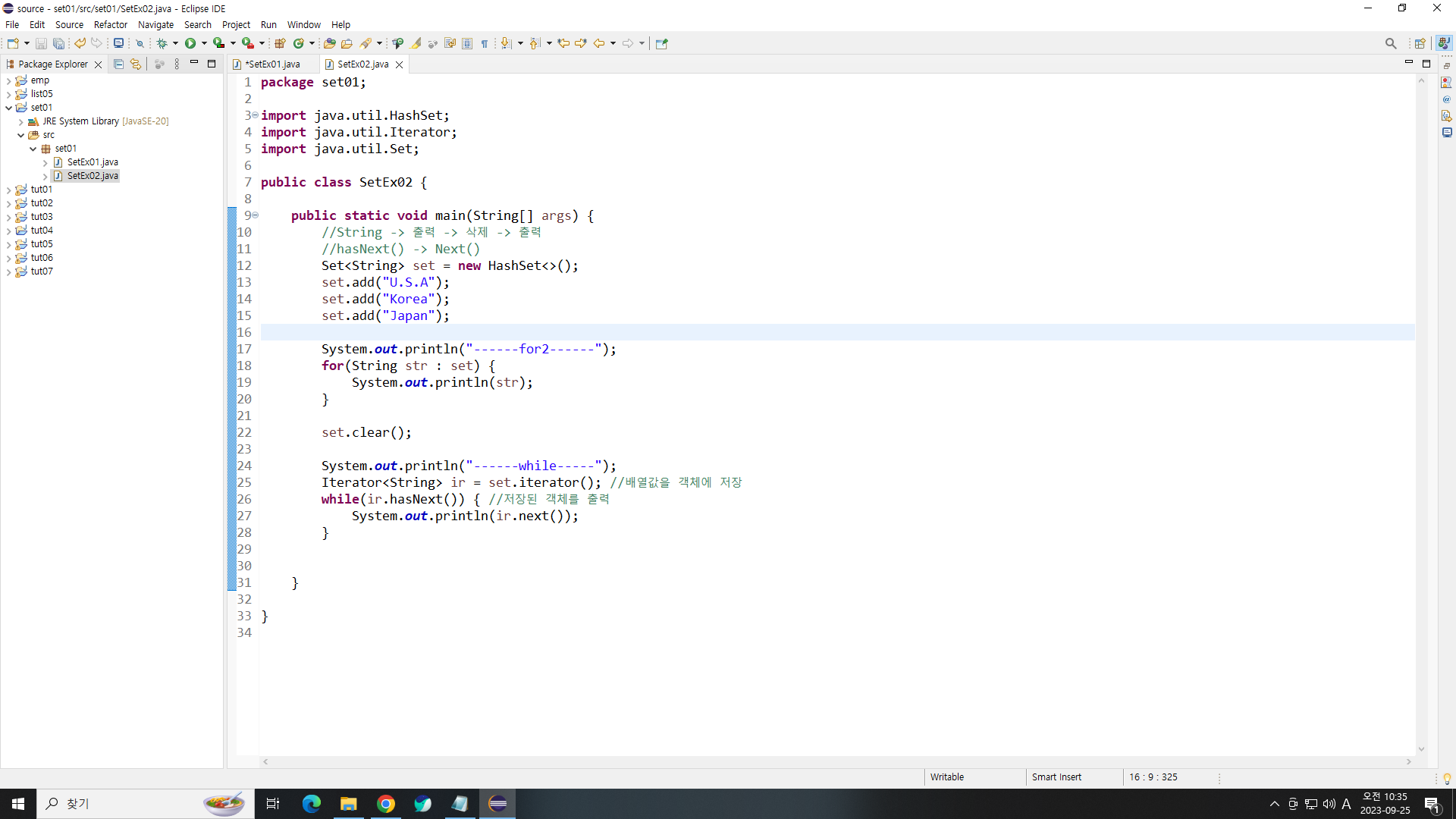Open Chrome from the Windows taskbar
The width and height of the screenshot is (1456, 819).
(386, 804)
